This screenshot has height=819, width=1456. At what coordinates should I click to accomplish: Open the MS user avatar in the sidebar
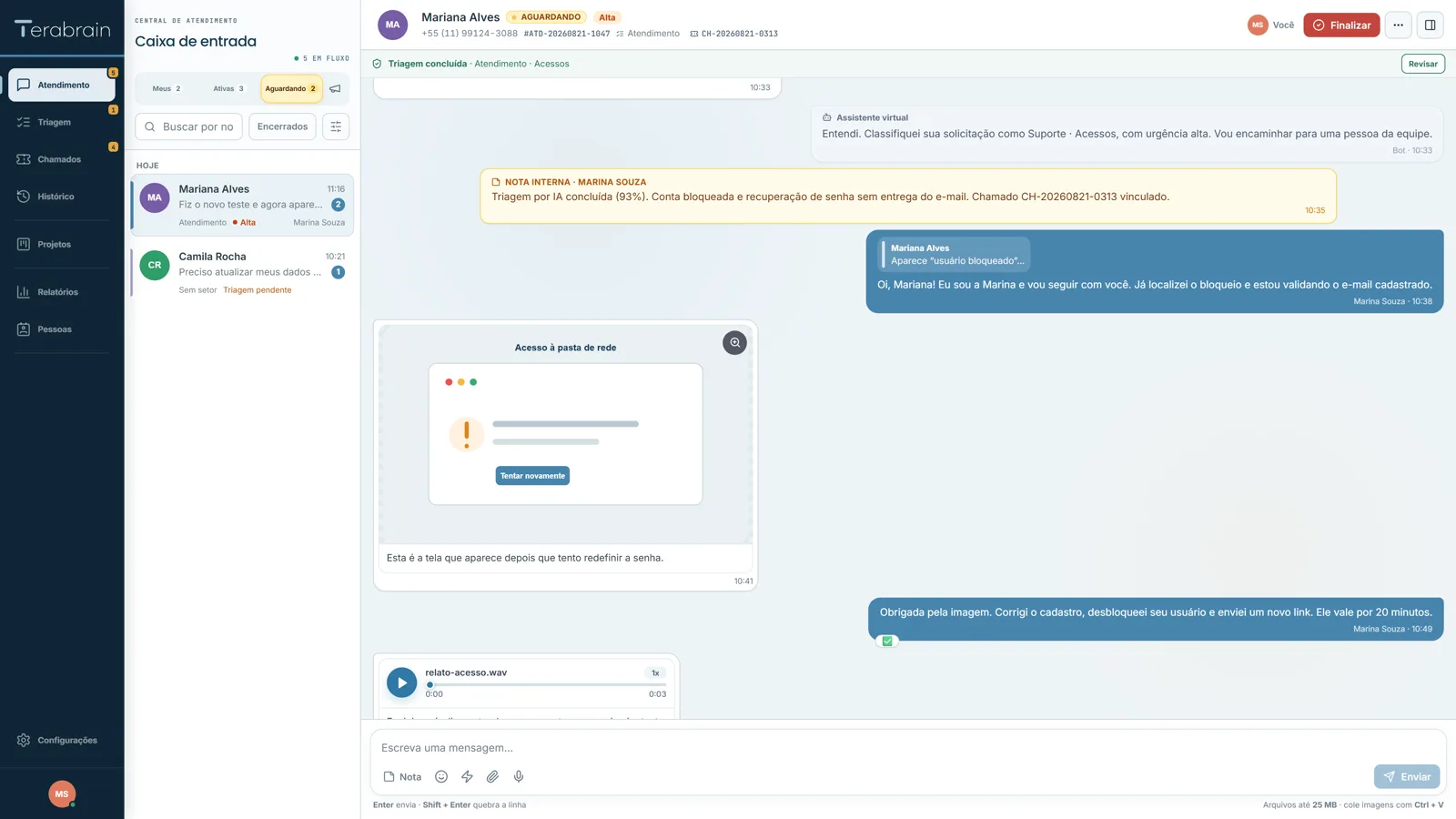click(x=62, y=794)
